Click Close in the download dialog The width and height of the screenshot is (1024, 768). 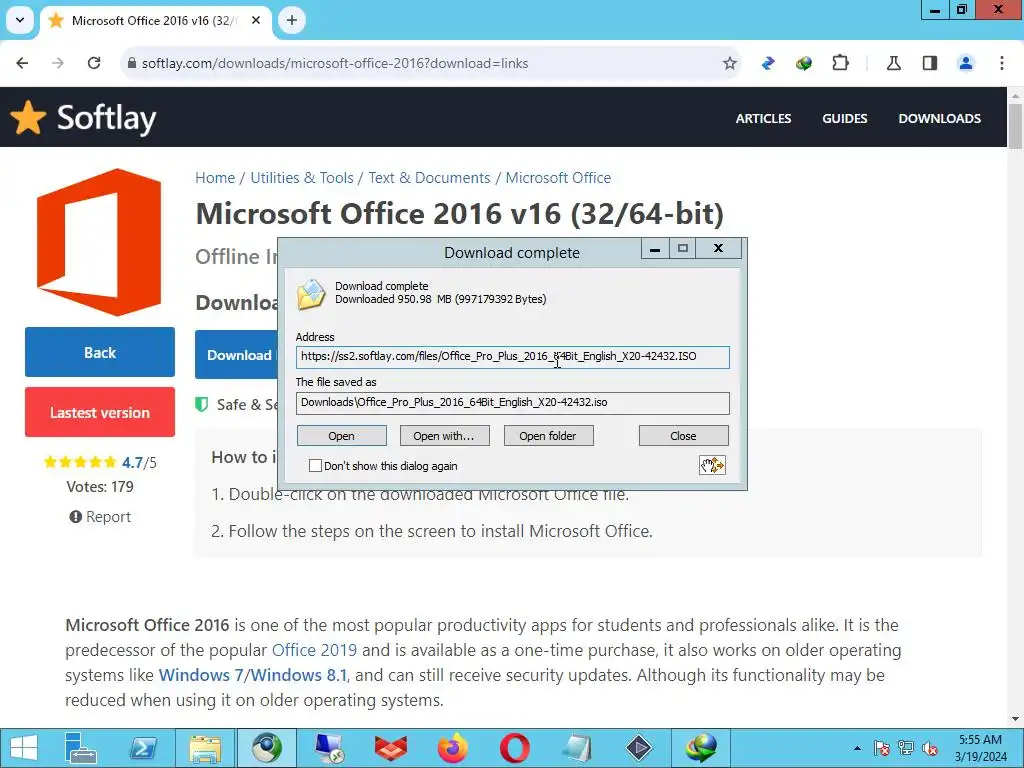pos(683,436)
